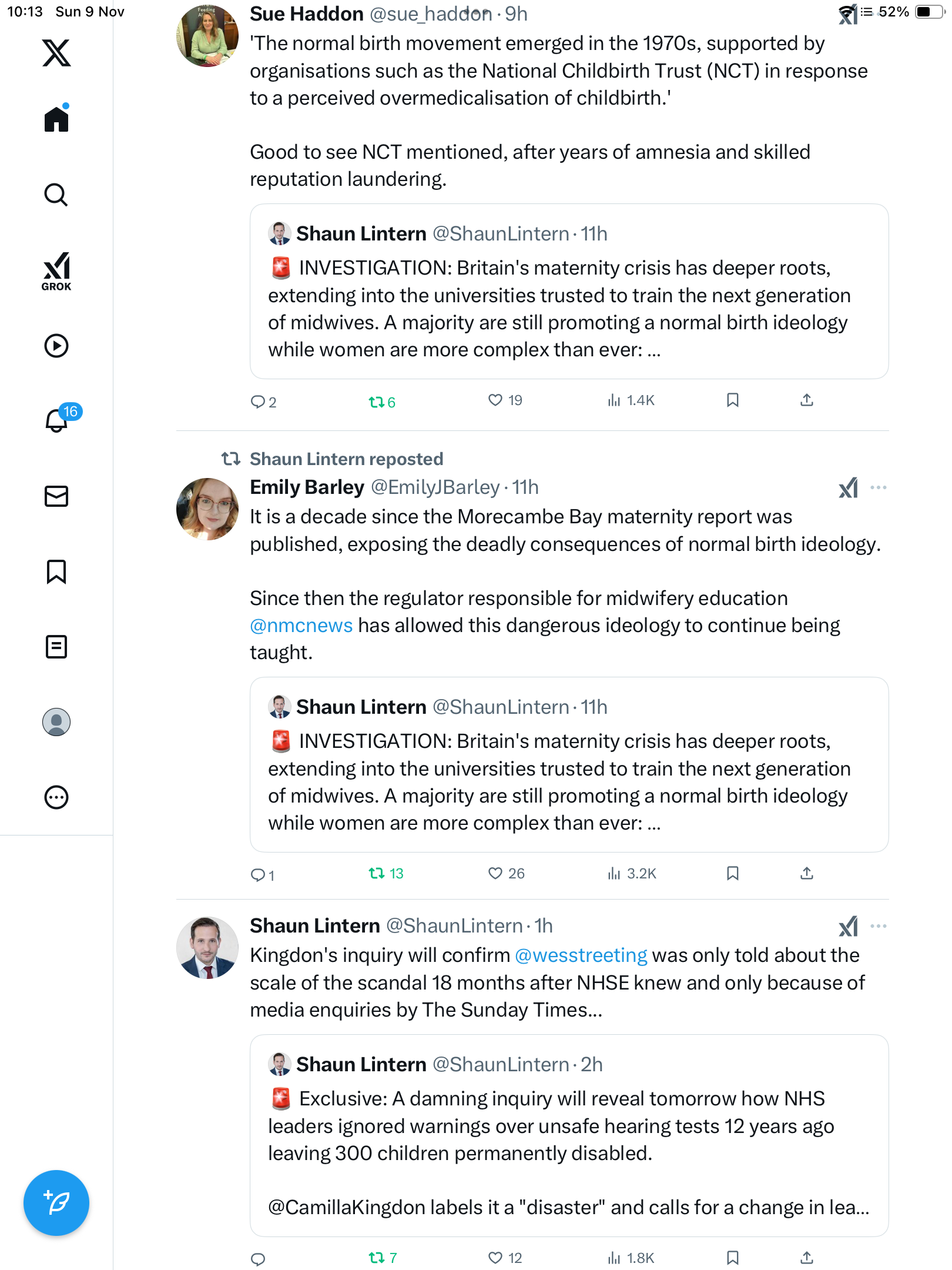Open the video play tab icon
The height and width of the screenshot is (1270, 952).
click(56, 346)
